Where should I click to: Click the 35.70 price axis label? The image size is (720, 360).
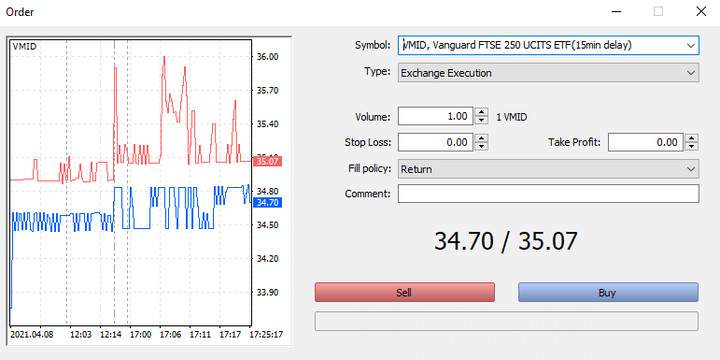(267, 90)
